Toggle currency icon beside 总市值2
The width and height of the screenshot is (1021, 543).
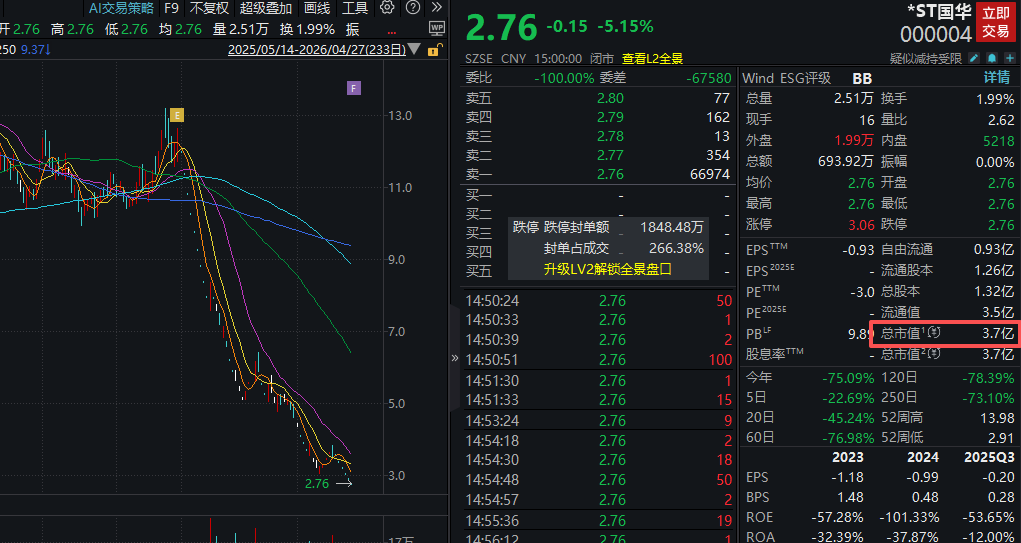coord(934,354)
